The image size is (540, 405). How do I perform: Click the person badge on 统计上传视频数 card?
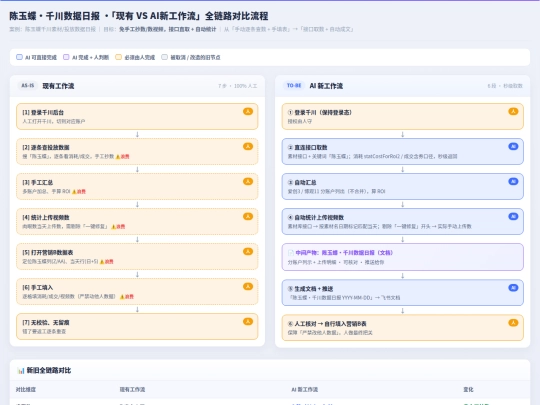[x=248, y=217]
